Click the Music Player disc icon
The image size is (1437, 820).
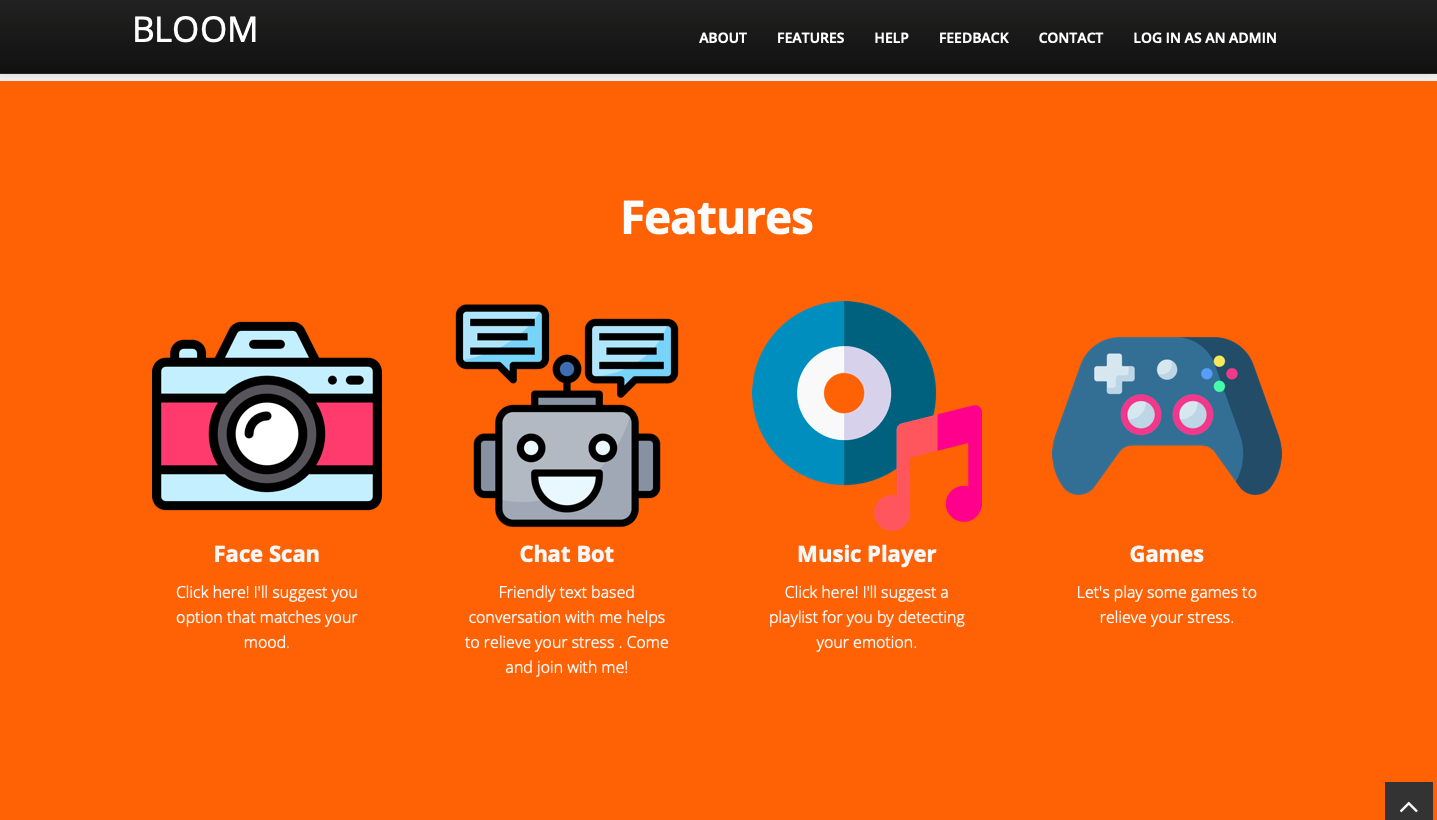(x=867, y=416)
